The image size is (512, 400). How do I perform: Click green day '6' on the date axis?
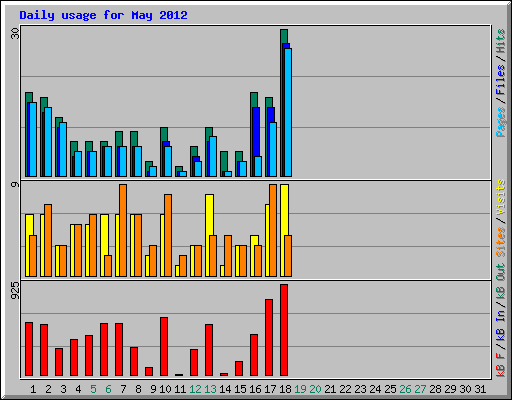(108, 389)
